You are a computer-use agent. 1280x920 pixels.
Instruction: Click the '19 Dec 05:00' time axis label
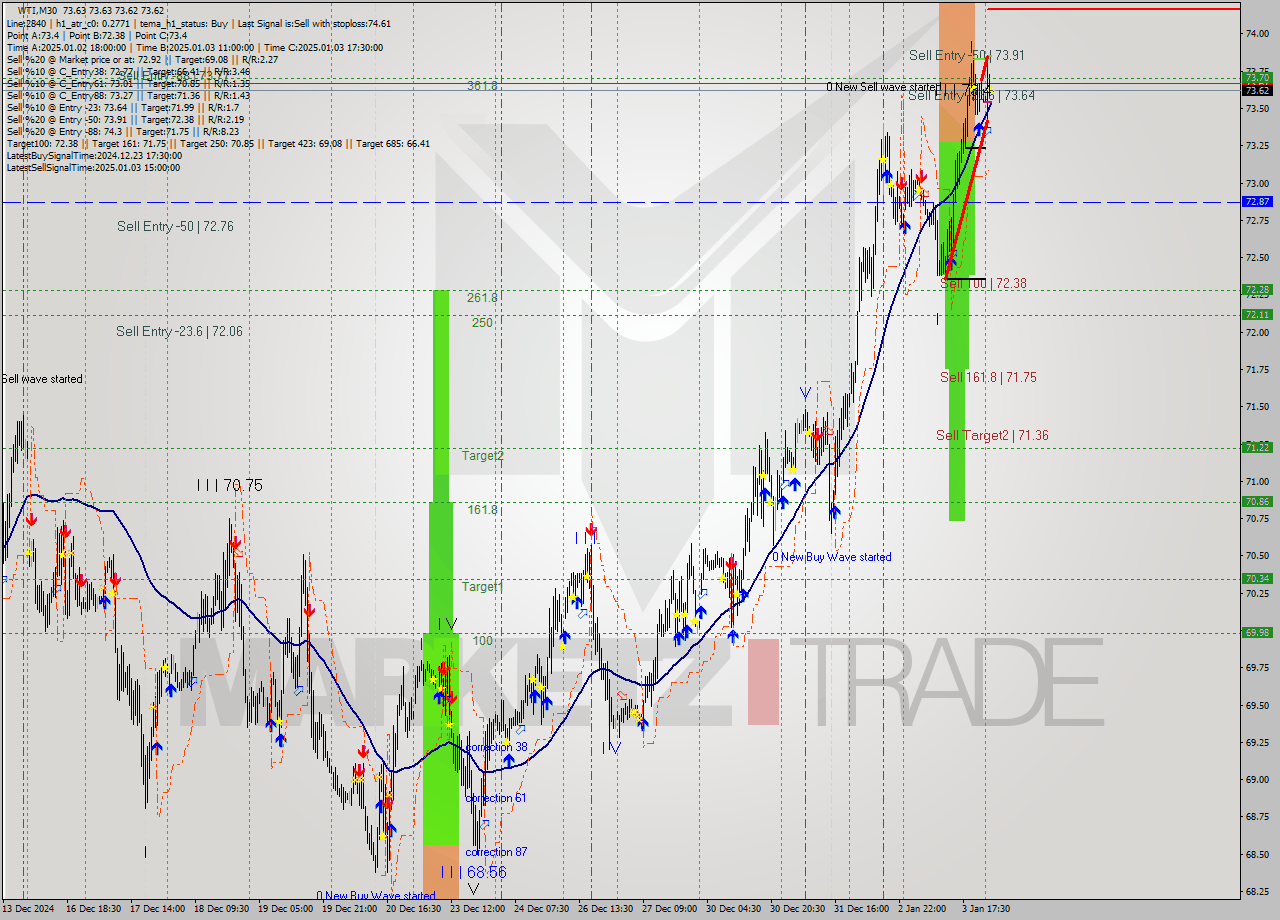pyautogui.click(x=288, y=909)
